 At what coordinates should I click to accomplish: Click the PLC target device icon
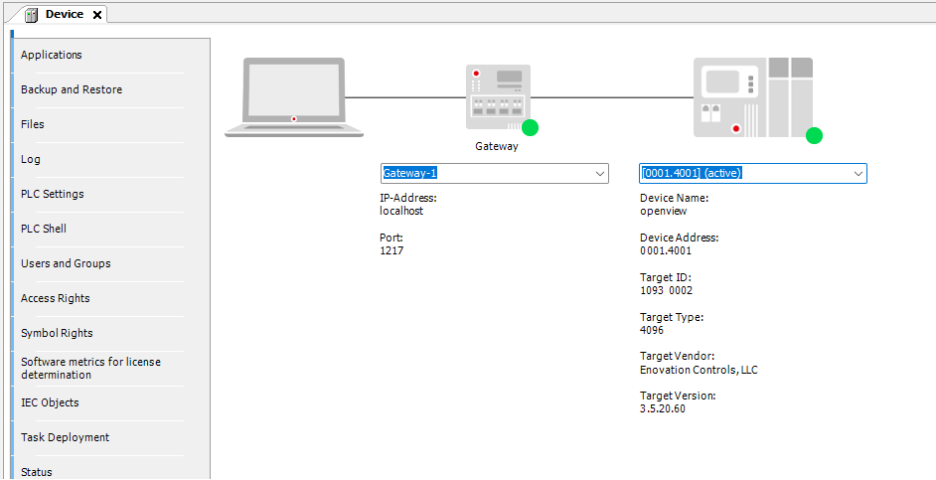[753, 97]
